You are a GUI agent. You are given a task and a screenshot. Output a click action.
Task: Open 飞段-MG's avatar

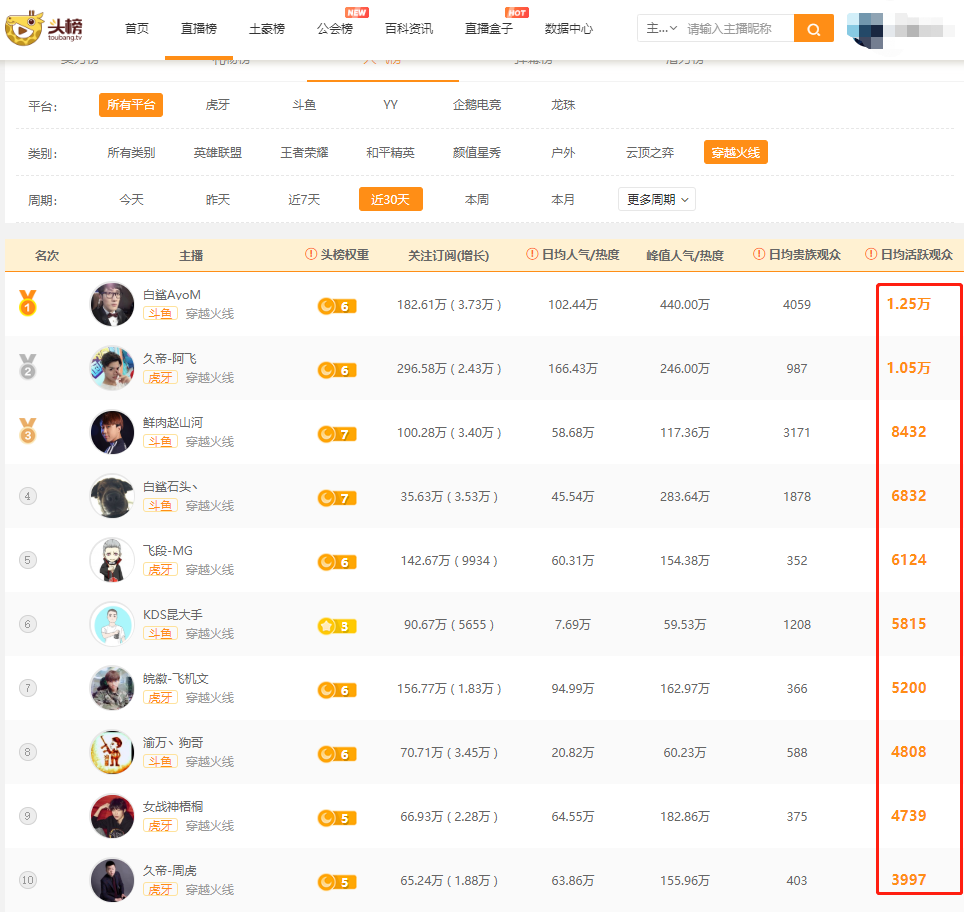point(112,560)
